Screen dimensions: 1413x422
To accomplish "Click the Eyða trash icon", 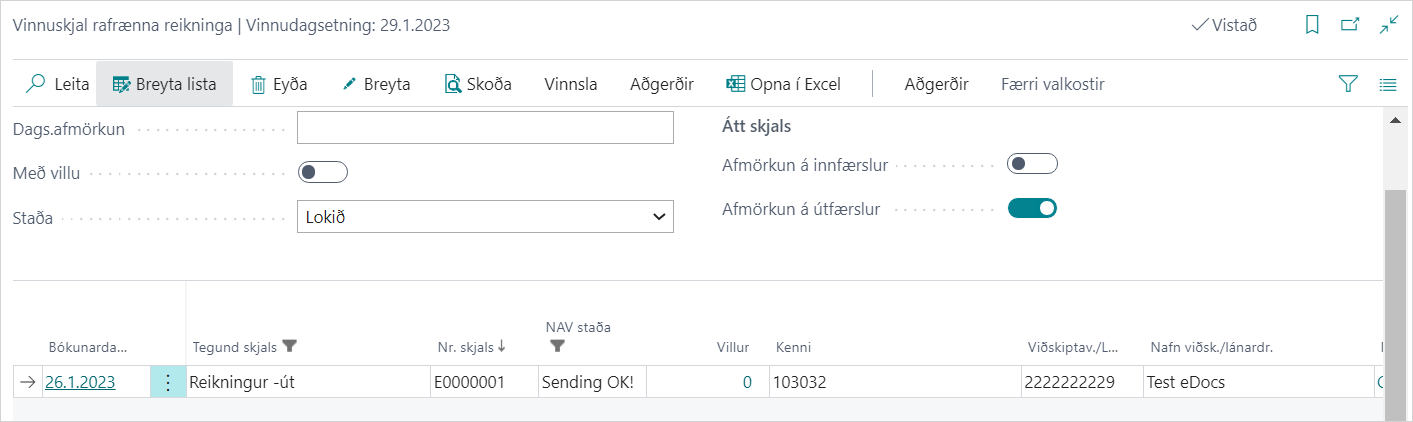I will (258, 84).
